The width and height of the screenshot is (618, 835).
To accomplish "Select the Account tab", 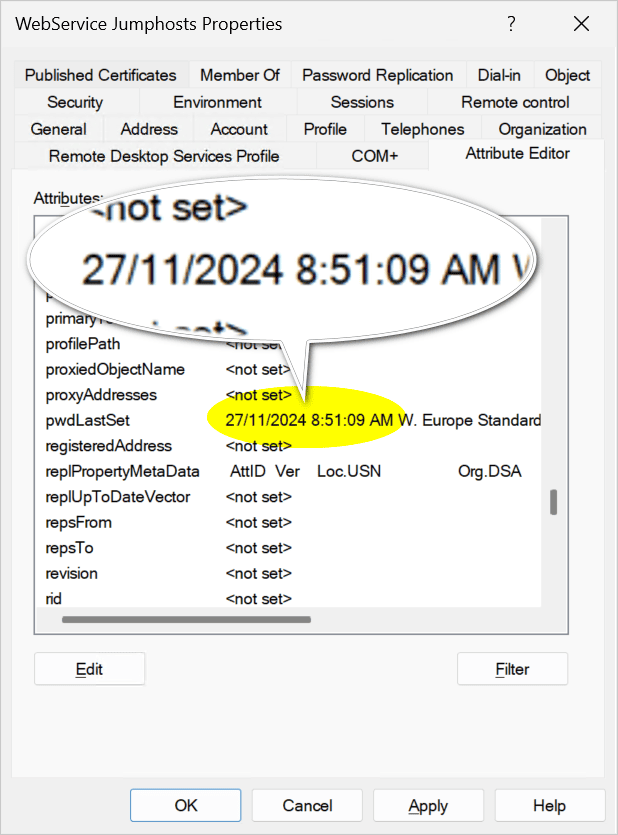I will pyautogui.click(x=239, y=129).
